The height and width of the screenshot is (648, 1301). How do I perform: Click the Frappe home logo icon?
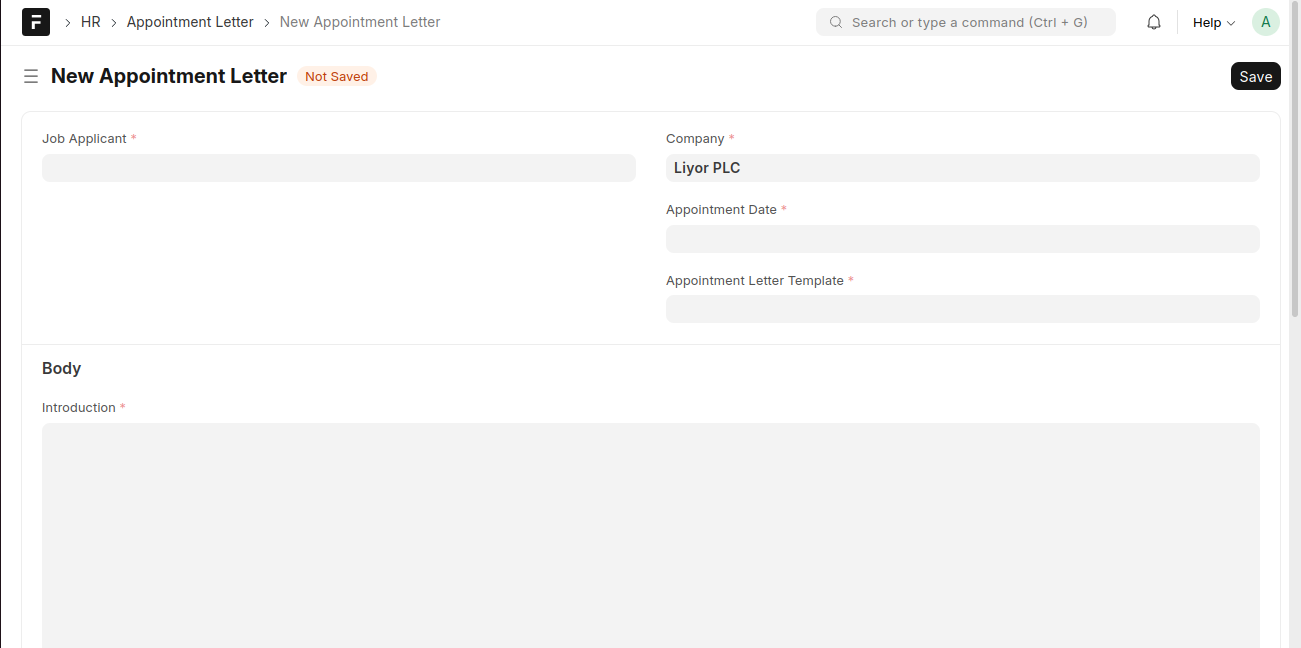[36, 22]
